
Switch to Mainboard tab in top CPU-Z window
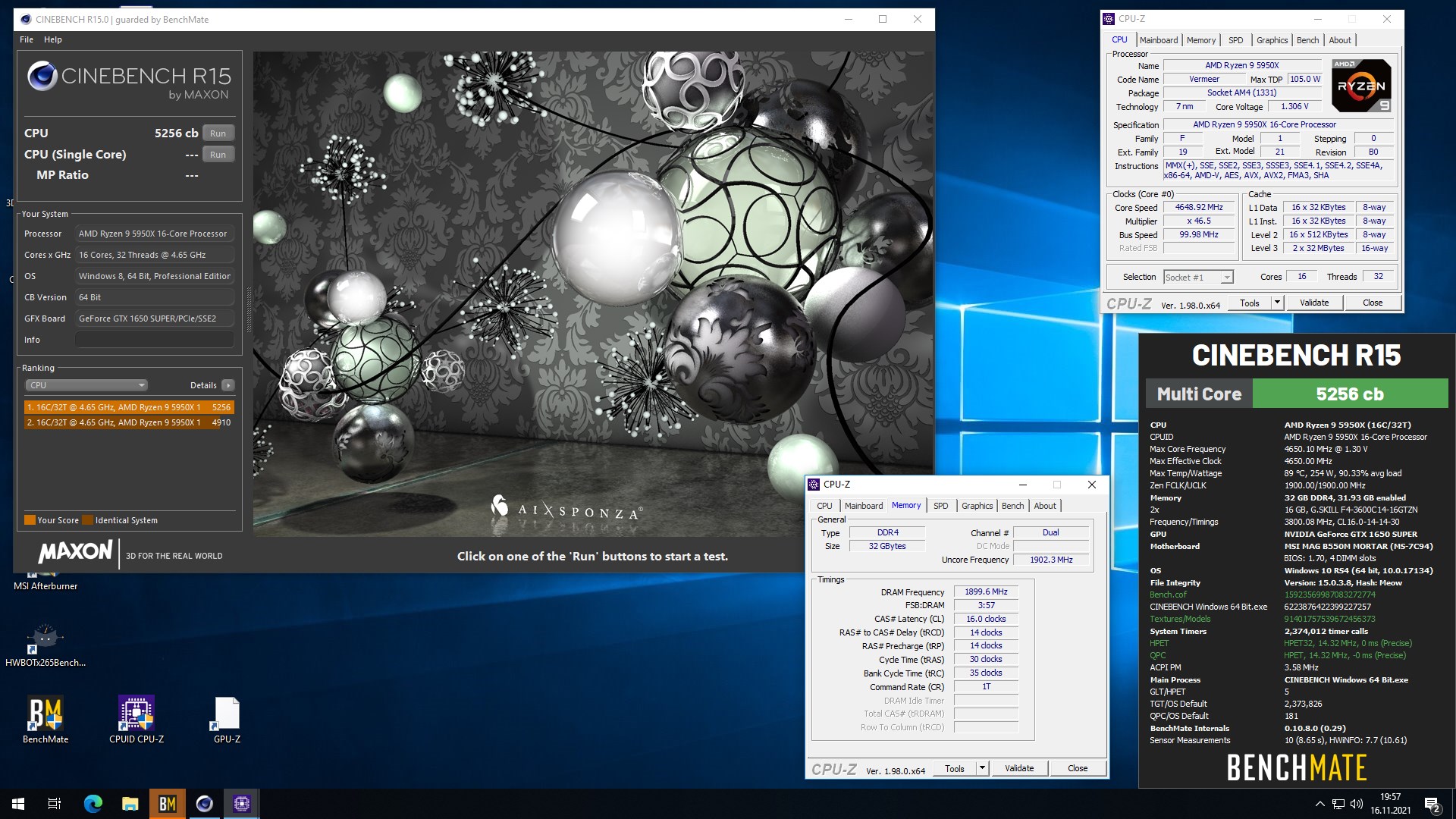[1159, 40]
